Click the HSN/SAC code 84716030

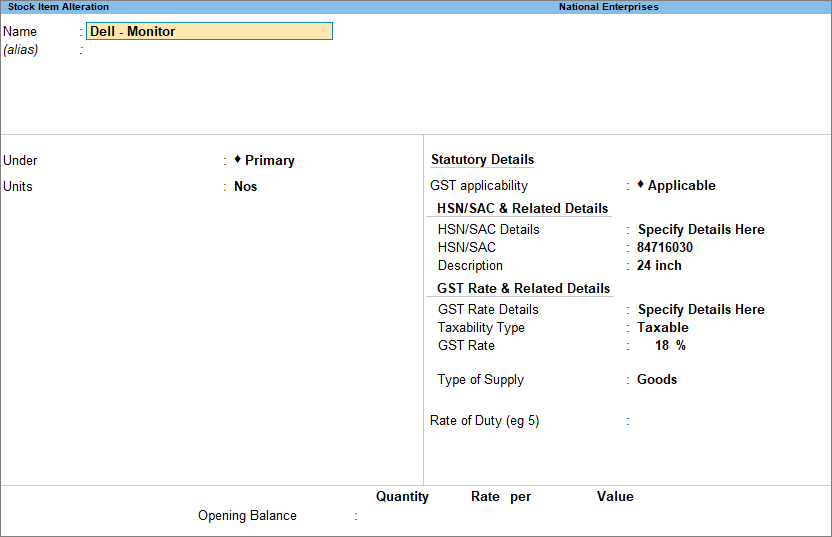click(665, 247)
